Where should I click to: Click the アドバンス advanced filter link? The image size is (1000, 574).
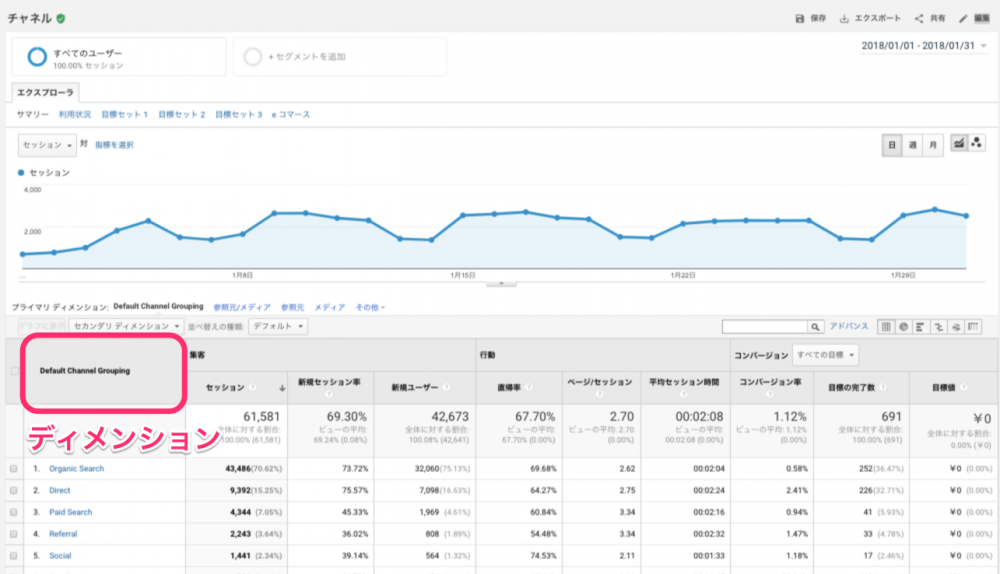(849, 326)
